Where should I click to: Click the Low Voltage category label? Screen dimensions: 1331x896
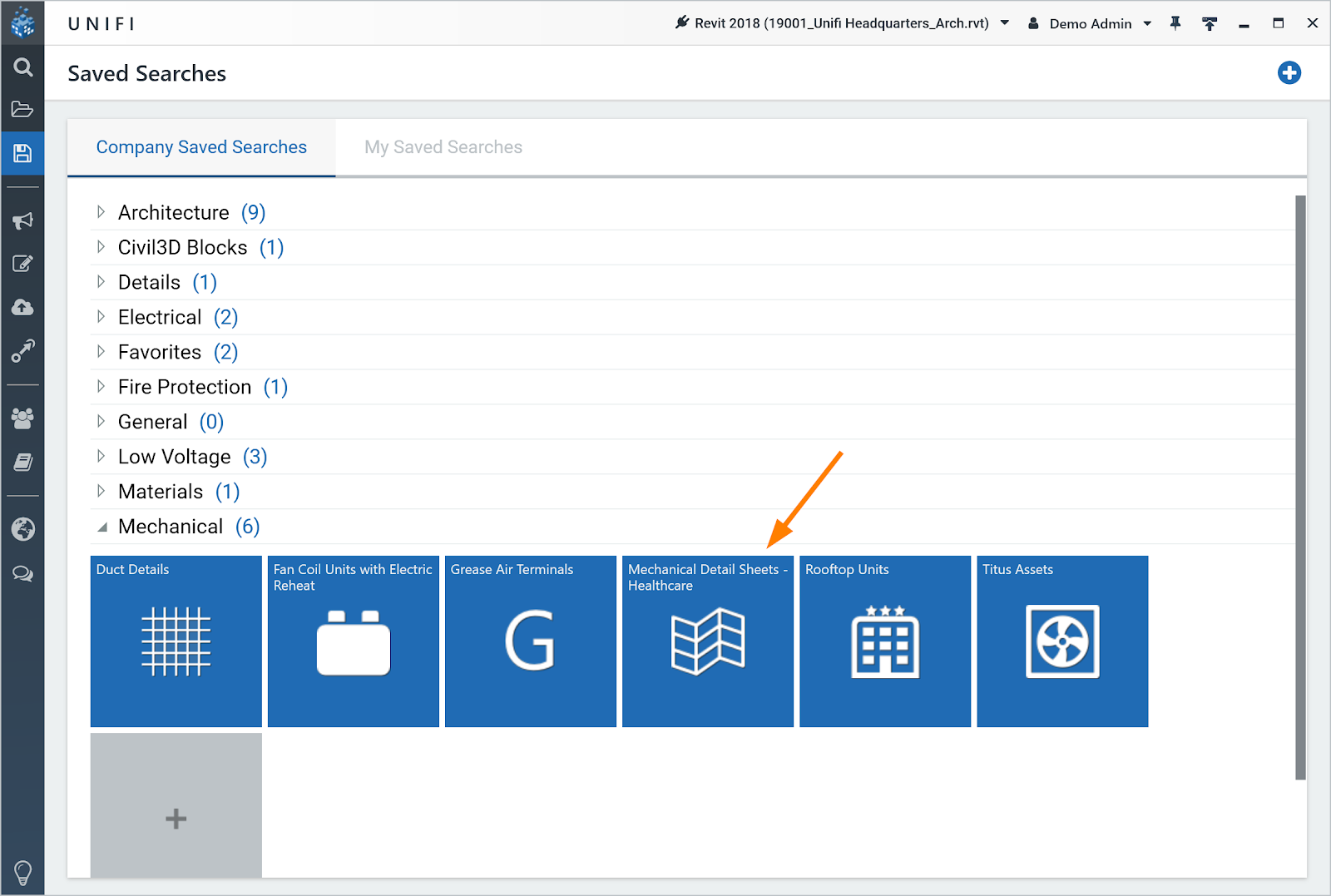pos(174,458)
